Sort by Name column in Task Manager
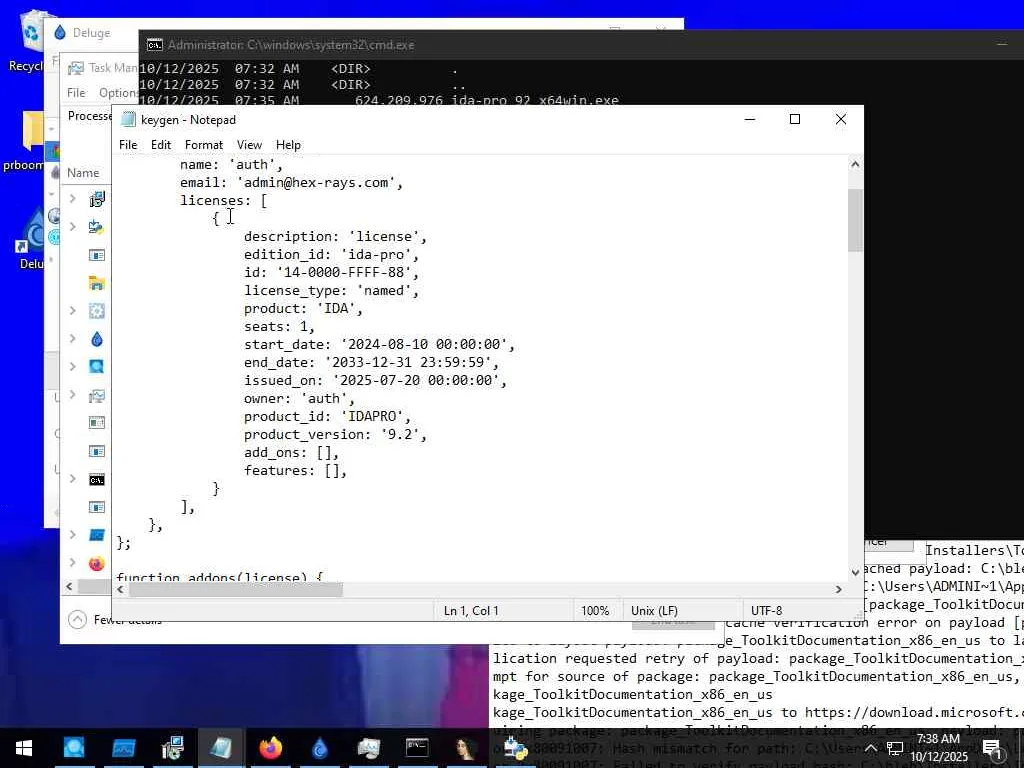This screenshot has width=1024, height=768. click(83, 172)
